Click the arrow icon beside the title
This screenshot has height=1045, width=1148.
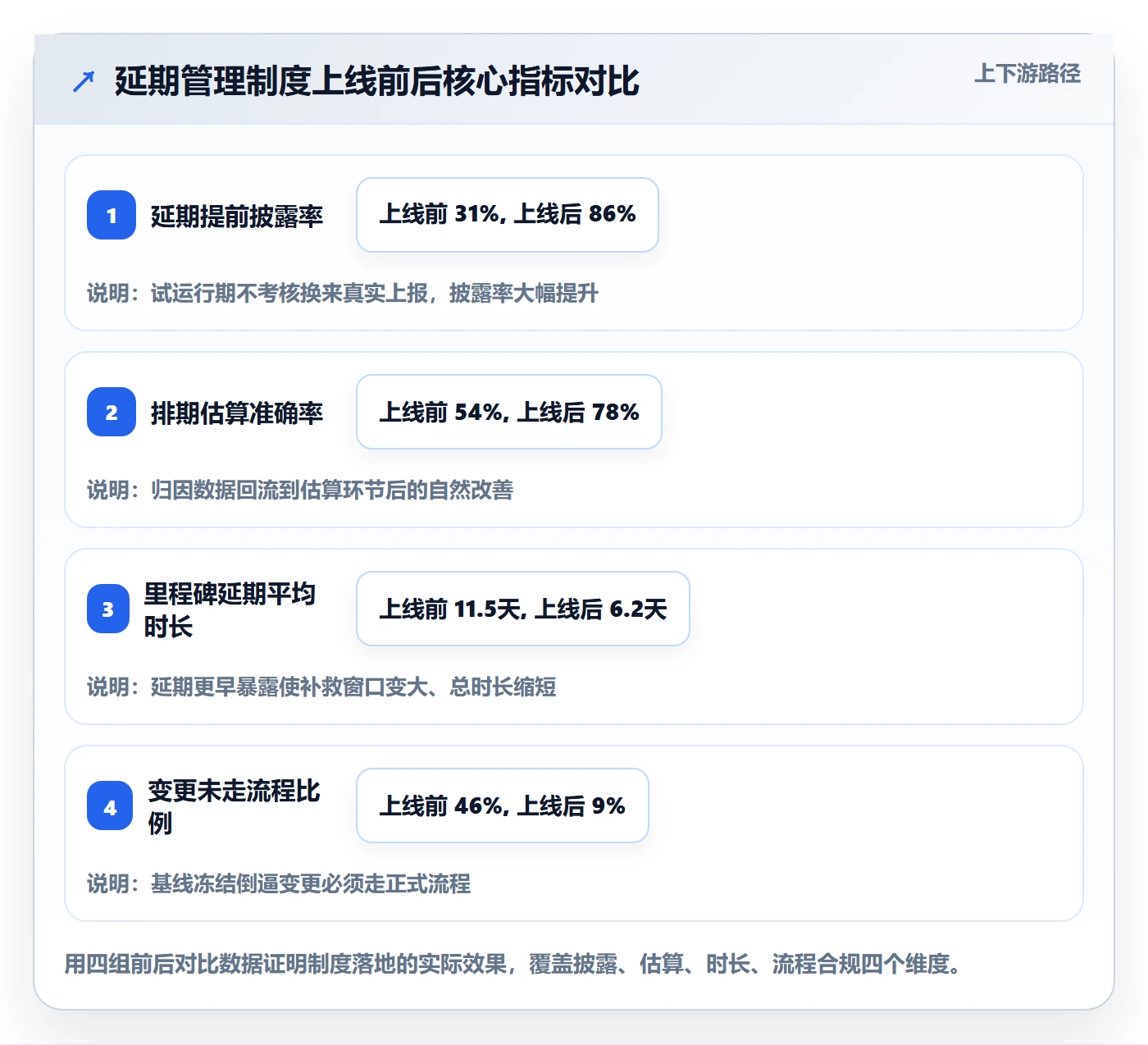click(x=84, y=81)
